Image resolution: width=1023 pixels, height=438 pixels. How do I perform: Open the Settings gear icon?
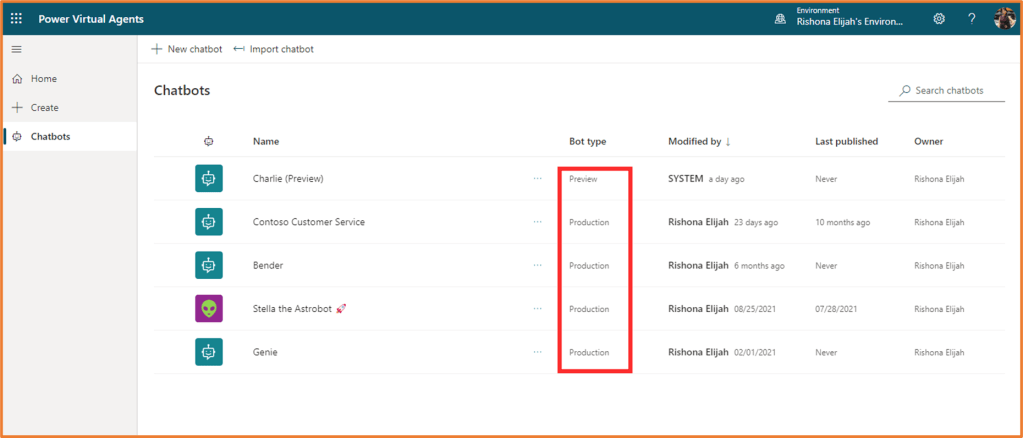coord(938,19)
